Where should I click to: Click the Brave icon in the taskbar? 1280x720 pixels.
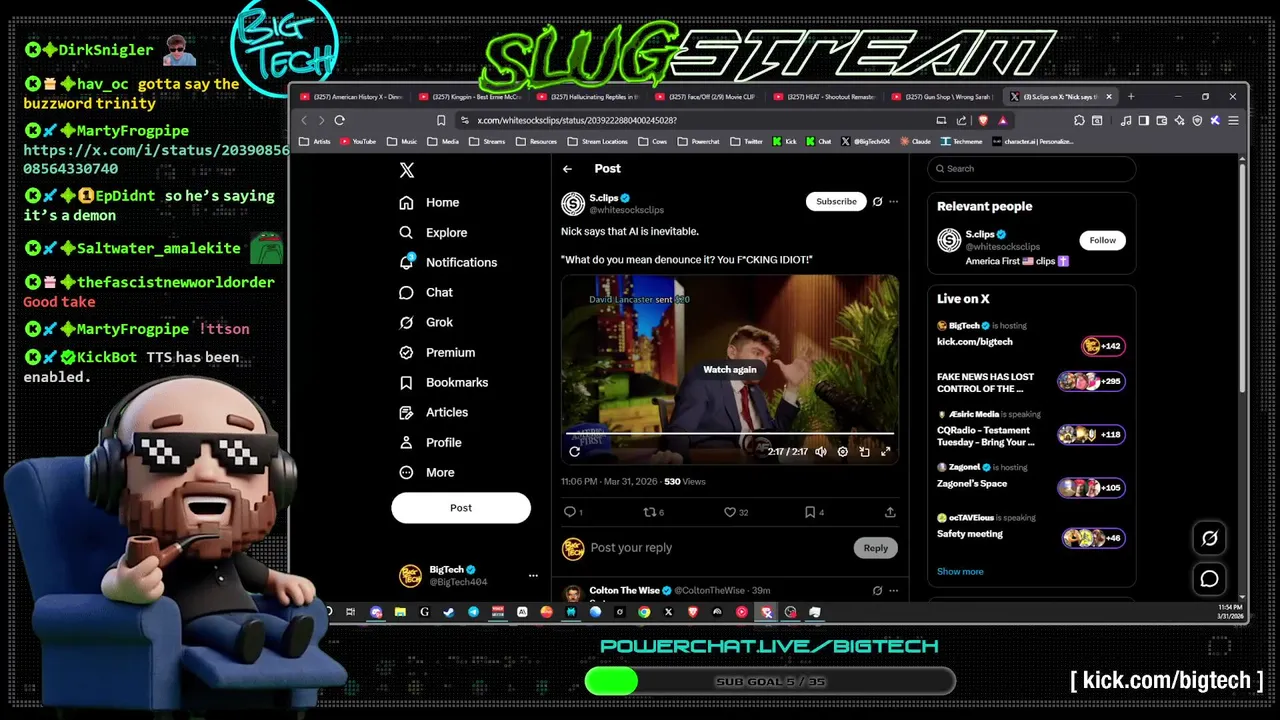692,612
